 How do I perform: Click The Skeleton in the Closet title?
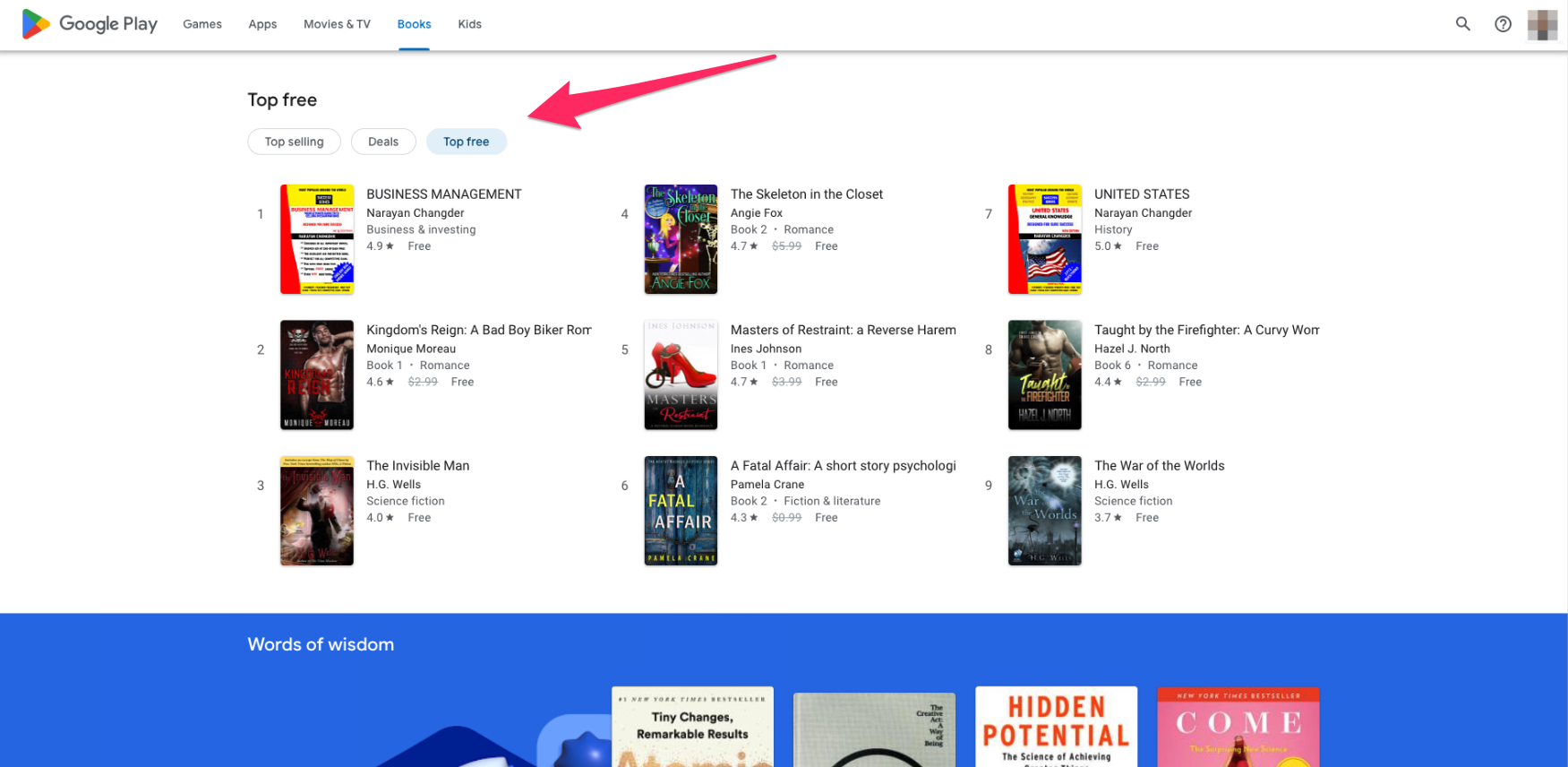[x=807, y=194]
